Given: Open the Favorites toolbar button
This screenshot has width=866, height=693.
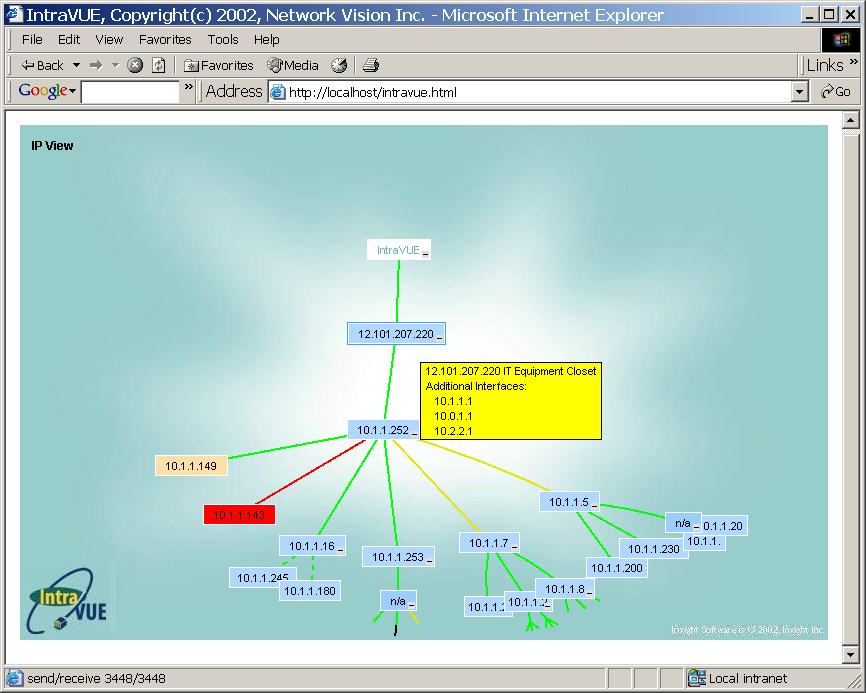Looking at the screenshot, I should (218, 66).
